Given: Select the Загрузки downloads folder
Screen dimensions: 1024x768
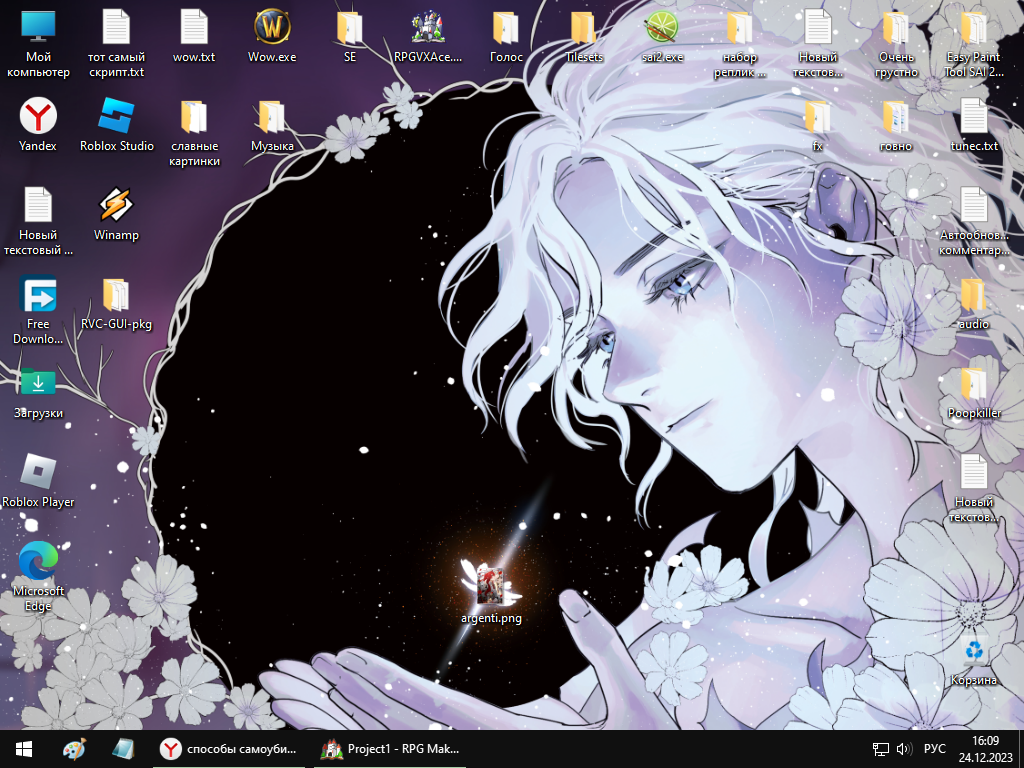Looking at the screenshot, I should 38,392.
